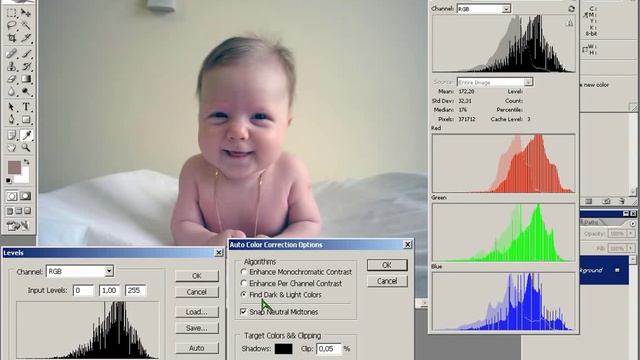Open Channel dropdown in Histogram panel
The image size is (640, 360).
pyautogui.click(x=506, y=9)
